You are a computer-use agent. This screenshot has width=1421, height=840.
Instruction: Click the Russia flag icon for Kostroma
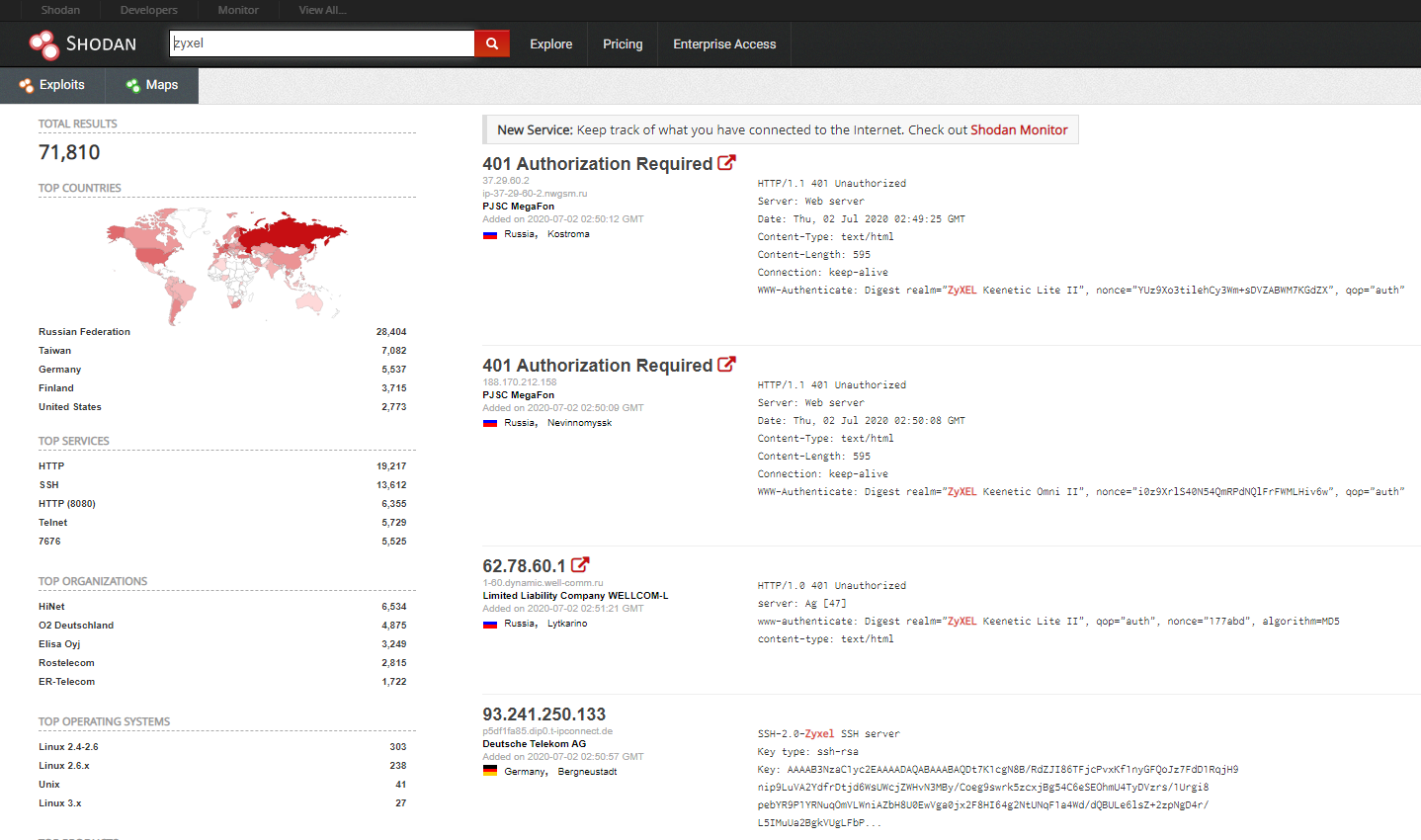489,235
